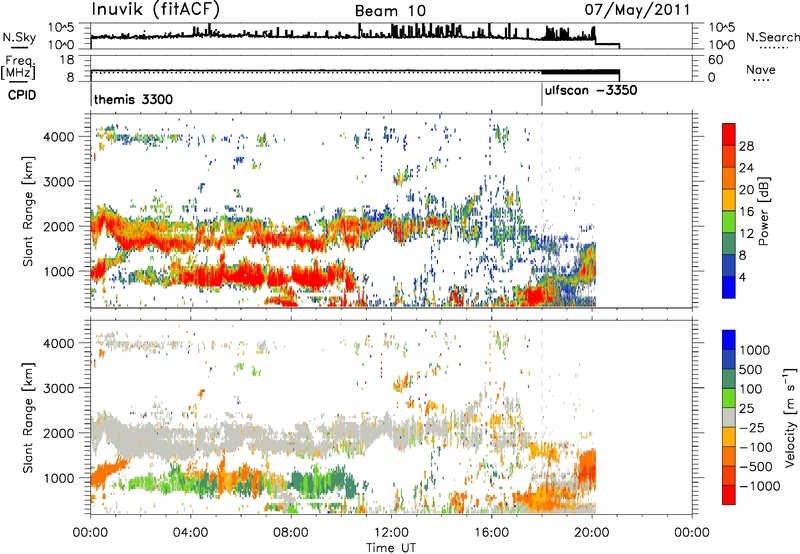Select the '20:00' time tick label
800x554 pixels.
[x=591, y=533]
